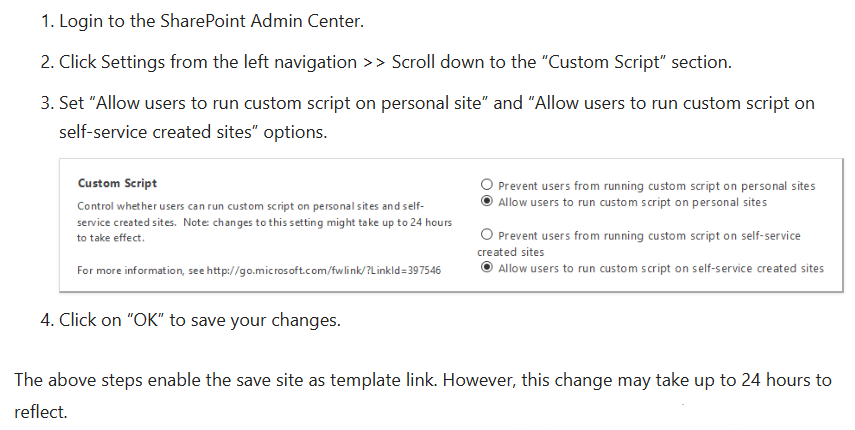Click the label "Allow users to run custom script on self-service created sites"

tap(661, 268)
